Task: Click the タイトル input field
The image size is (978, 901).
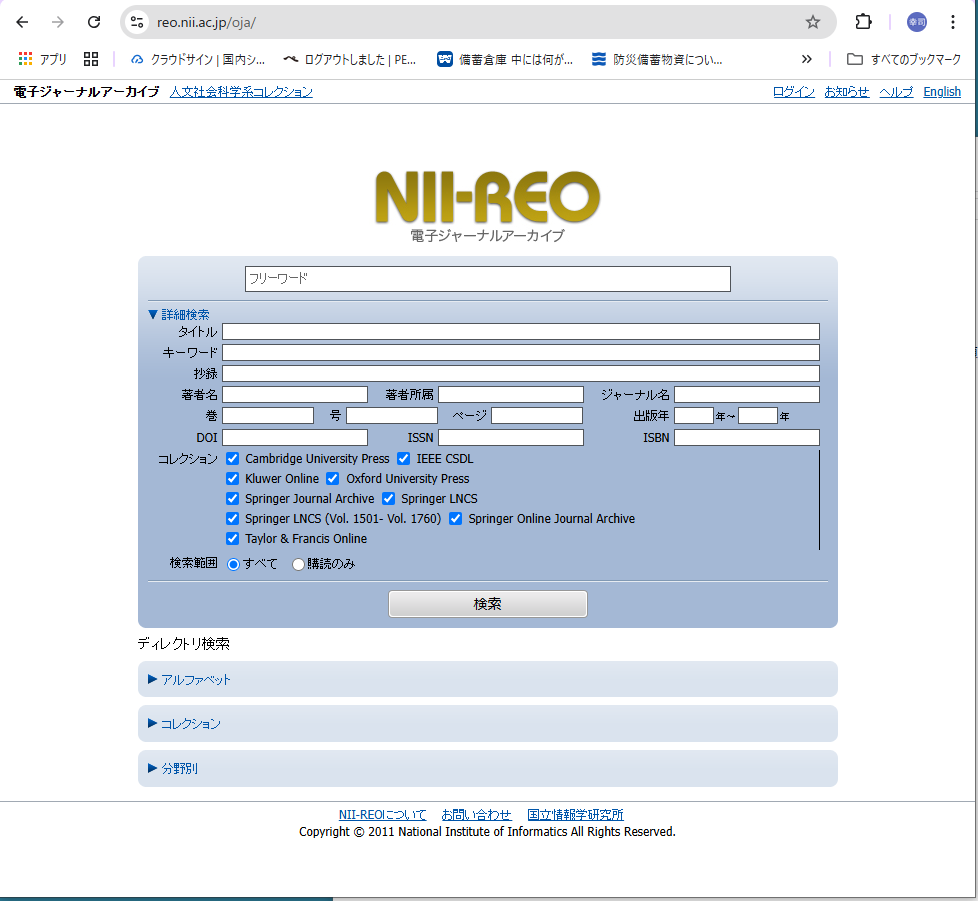Action: click(x=521, y=332)
